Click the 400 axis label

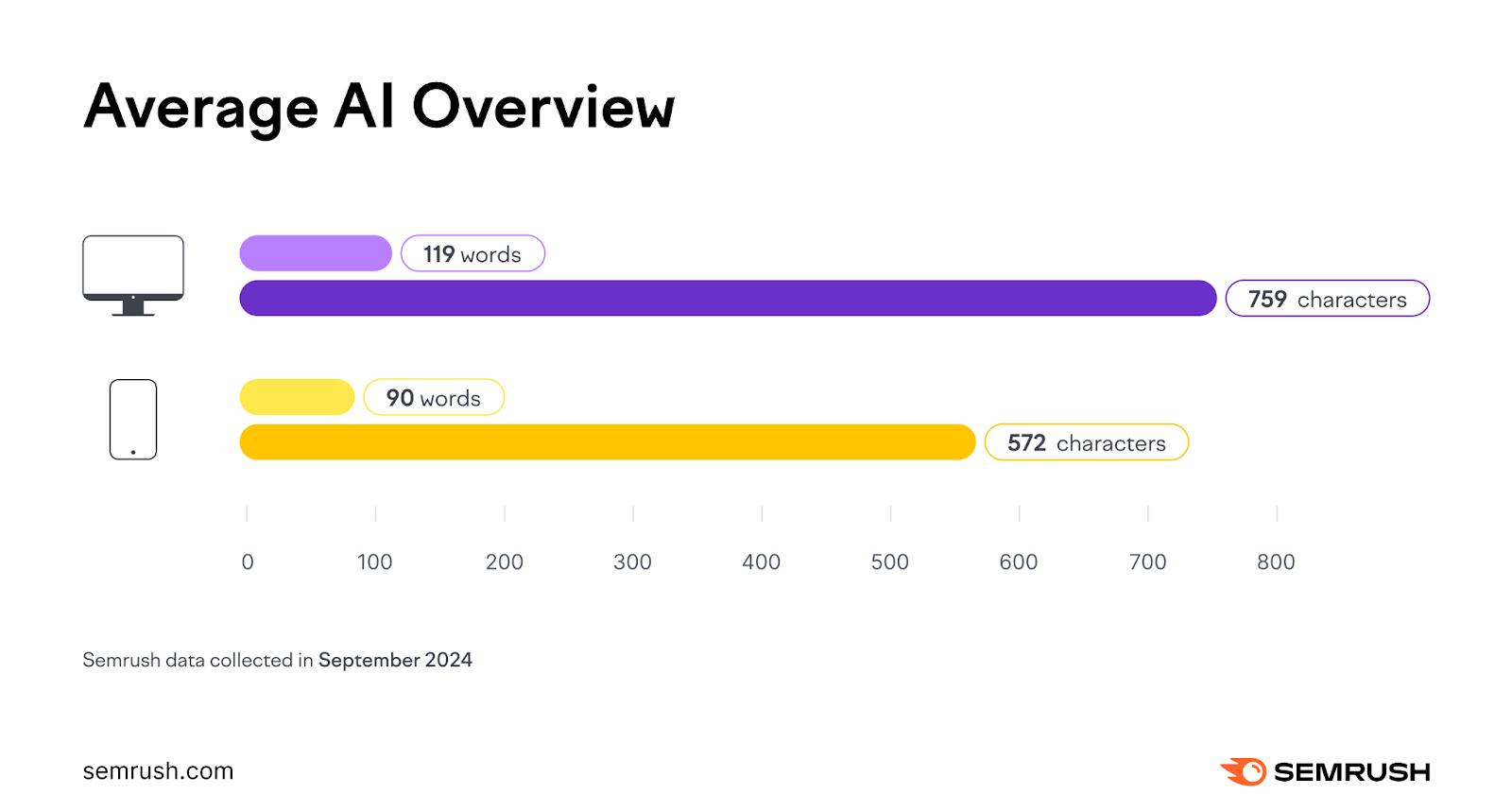coord(761,562)
